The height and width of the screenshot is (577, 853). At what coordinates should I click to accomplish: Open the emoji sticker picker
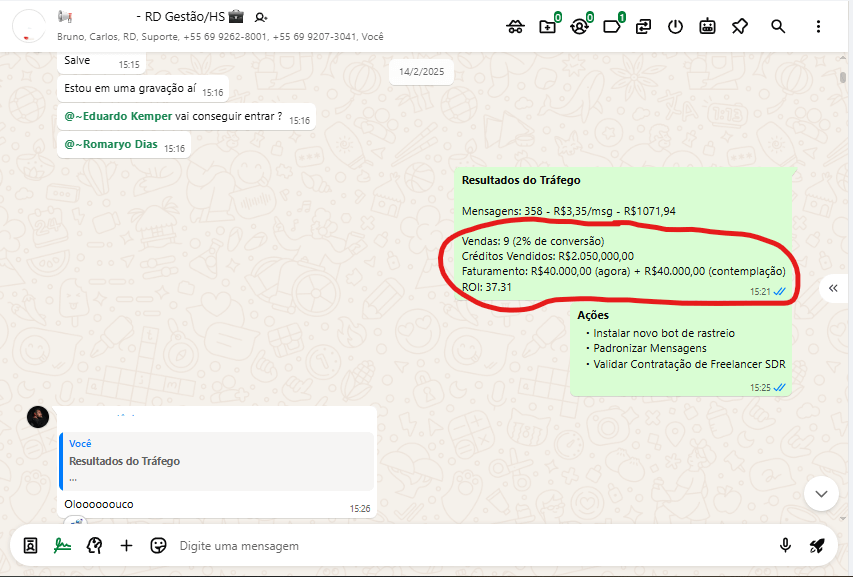pos(158,545)
